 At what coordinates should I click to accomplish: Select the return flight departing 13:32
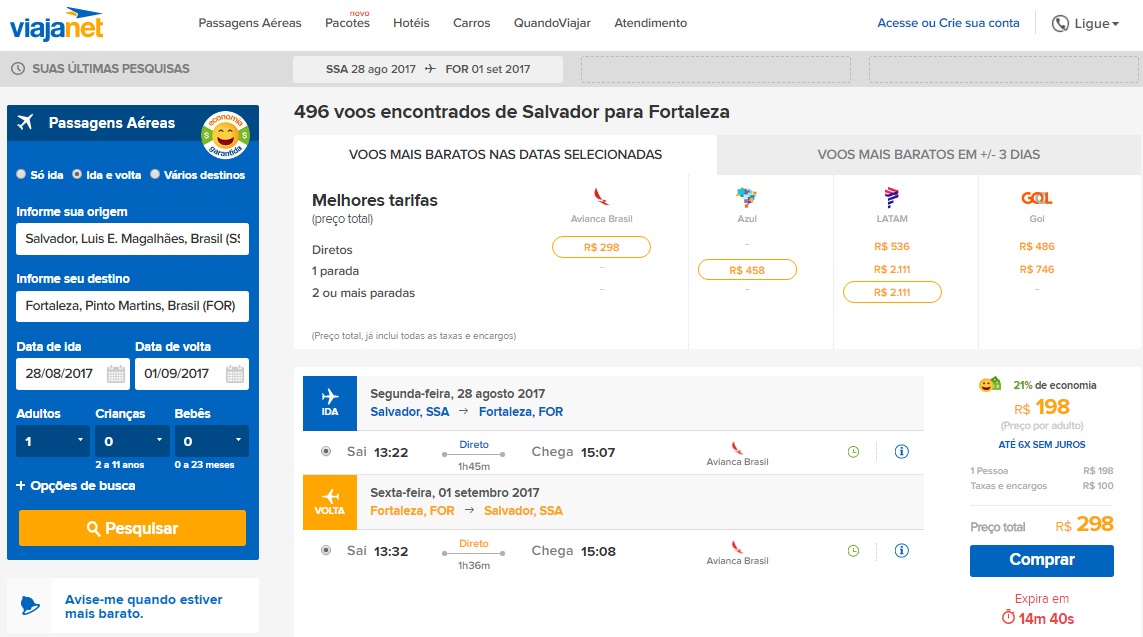pyautogui.click(x=326, y=551)
